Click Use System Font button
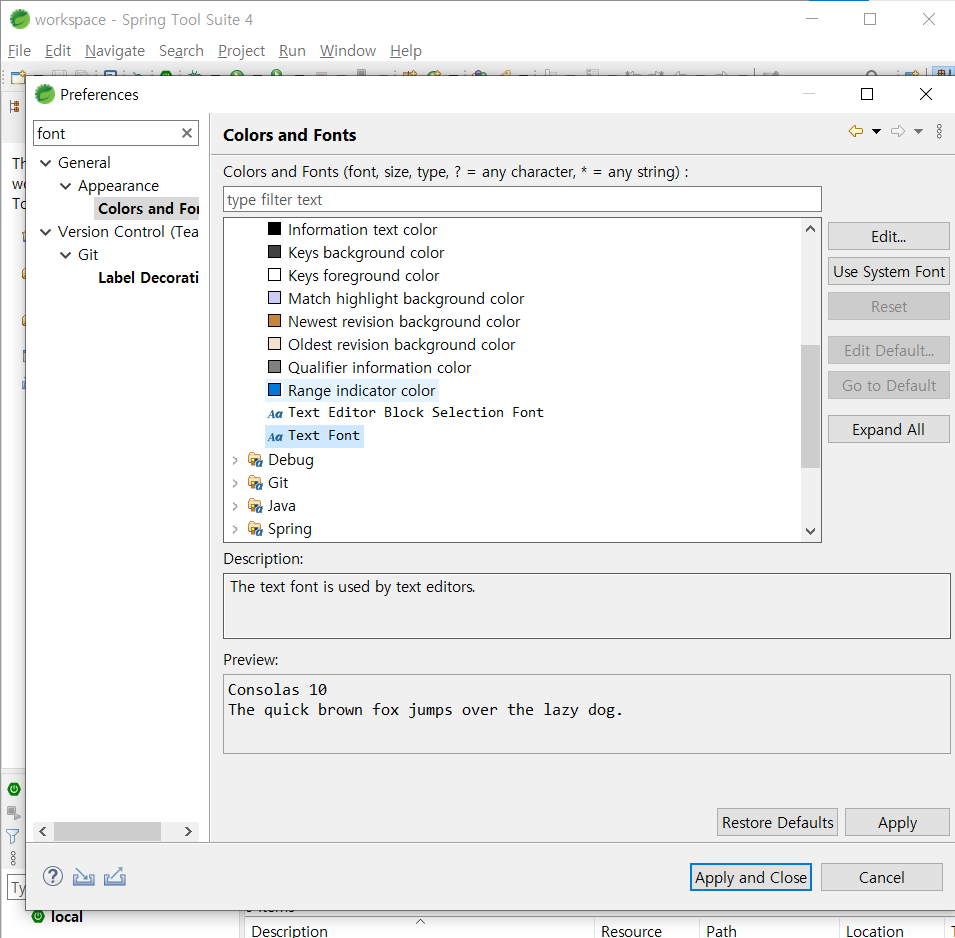This screenshot has width=955, height=938. (888, 272)
